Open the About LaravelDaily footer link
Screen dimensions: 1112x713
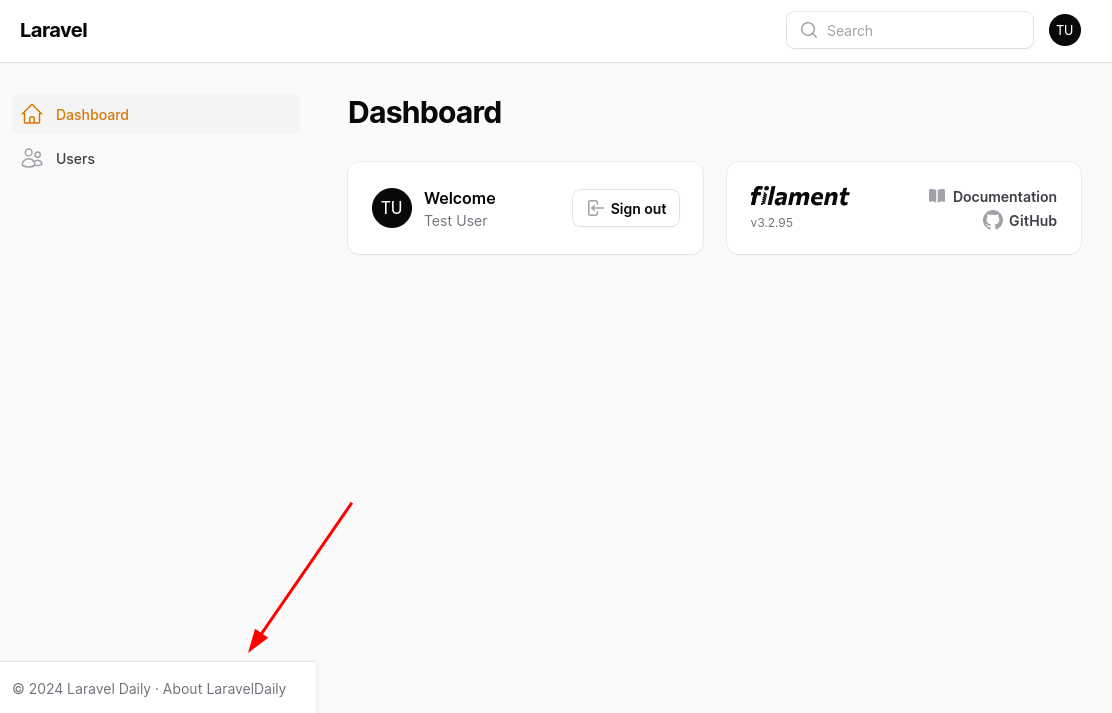click(x=224, y=689)
